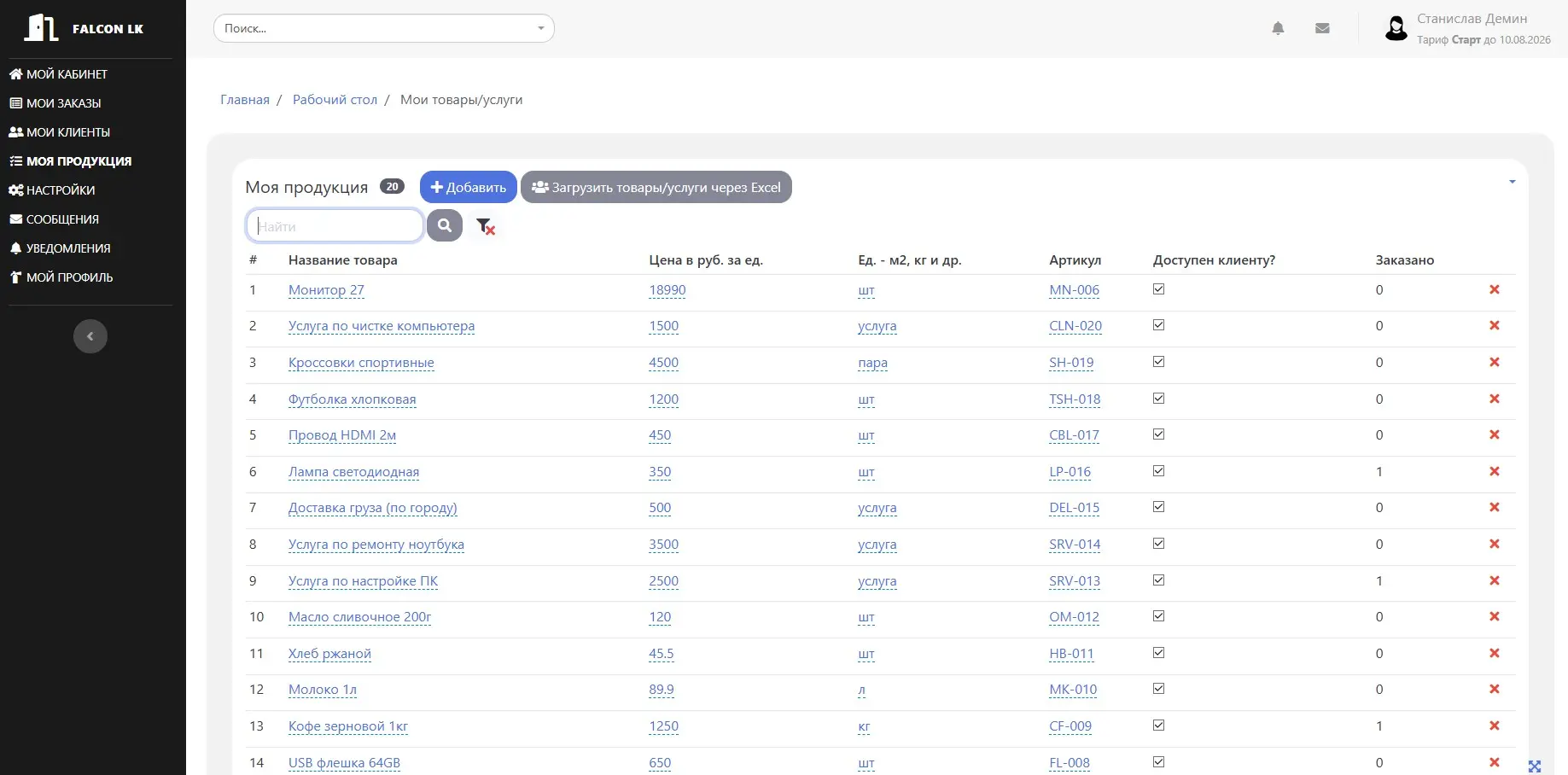
Task: Delete row Монитор 27 with red cross
Action: (x=1495, y=289)
